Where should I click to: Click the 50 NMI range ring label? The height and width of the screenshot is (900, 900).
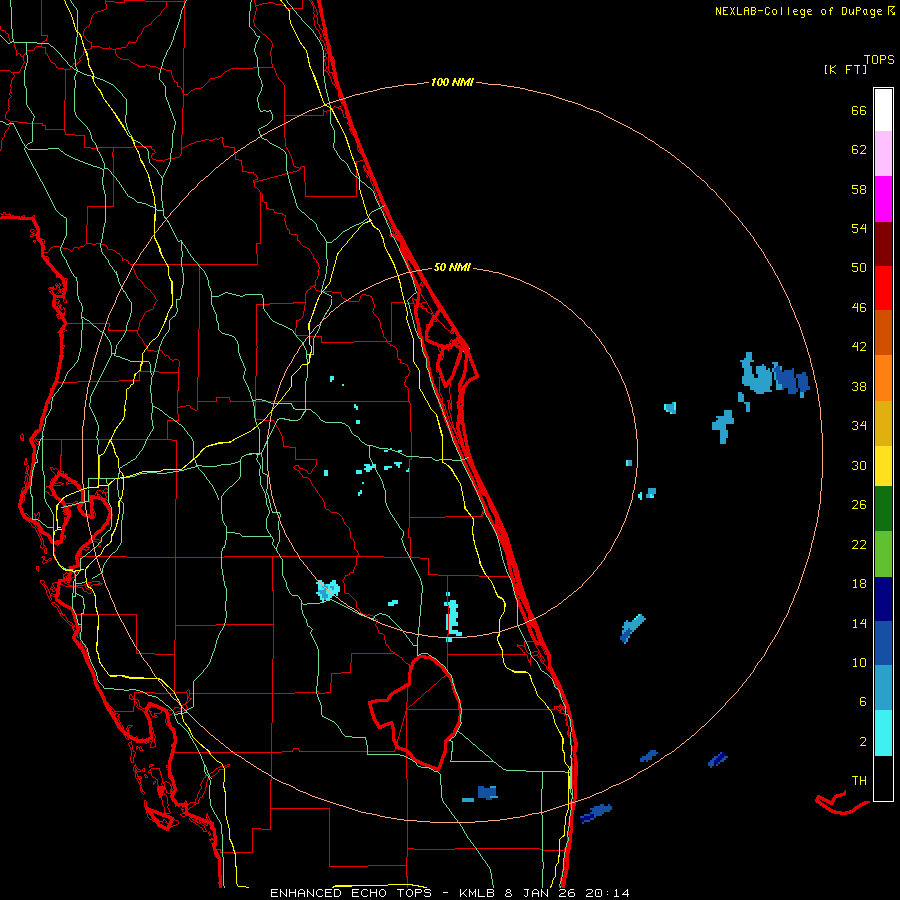pos(452,267)
